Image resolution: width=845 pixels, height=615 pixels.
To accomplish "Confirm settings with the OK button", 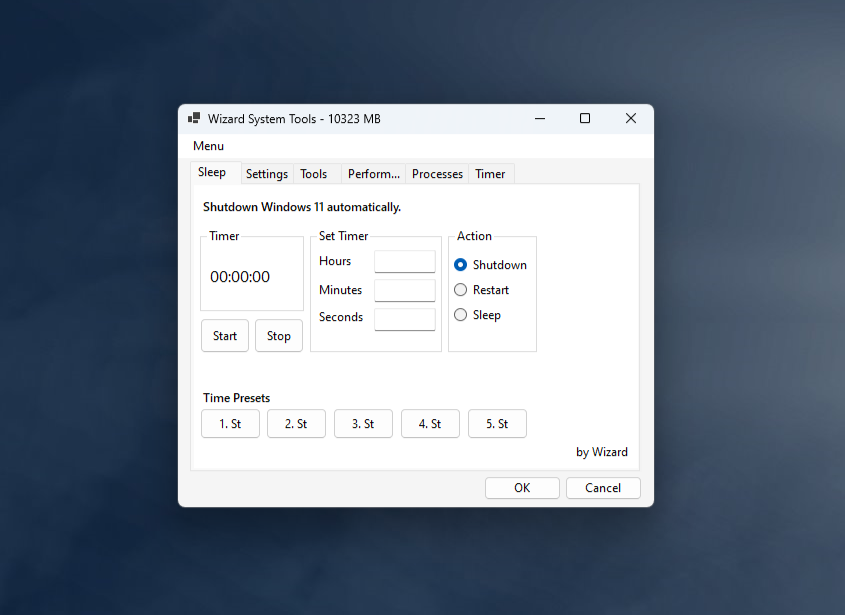I will (x=521, y=487).
